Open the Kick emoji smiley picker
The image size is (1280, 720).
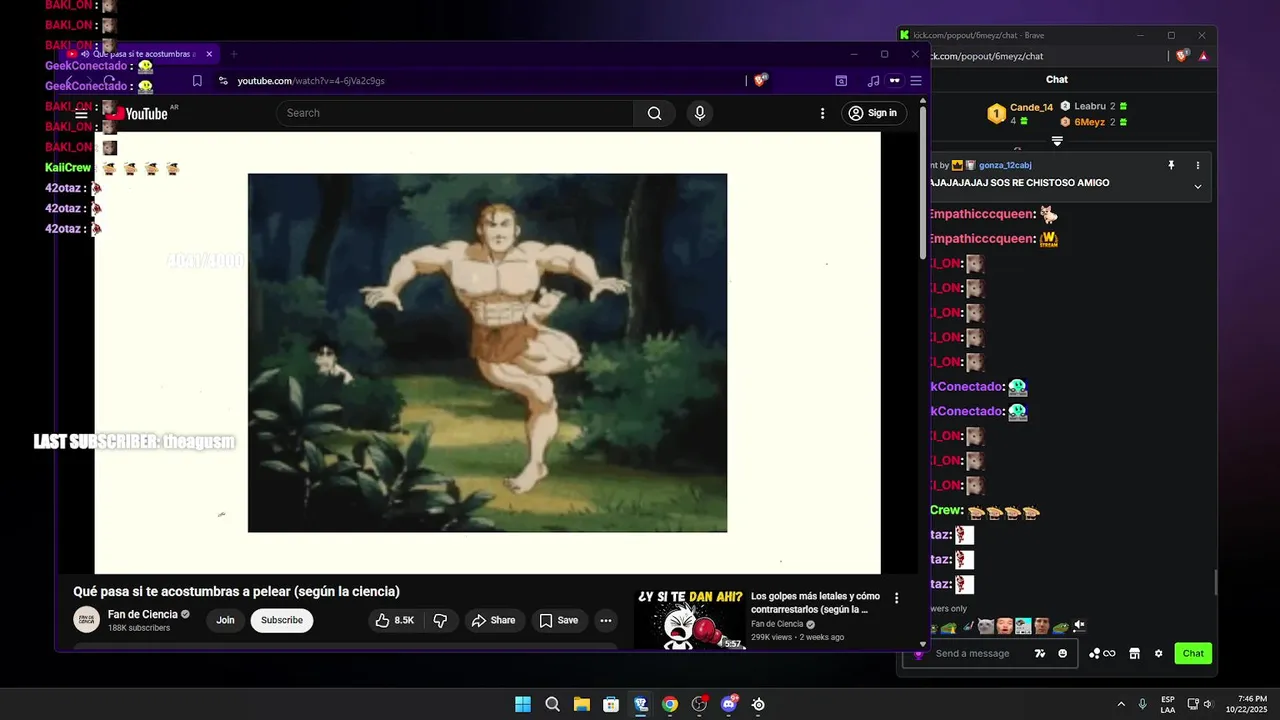pyautogui.click(x=1062, y=653)
